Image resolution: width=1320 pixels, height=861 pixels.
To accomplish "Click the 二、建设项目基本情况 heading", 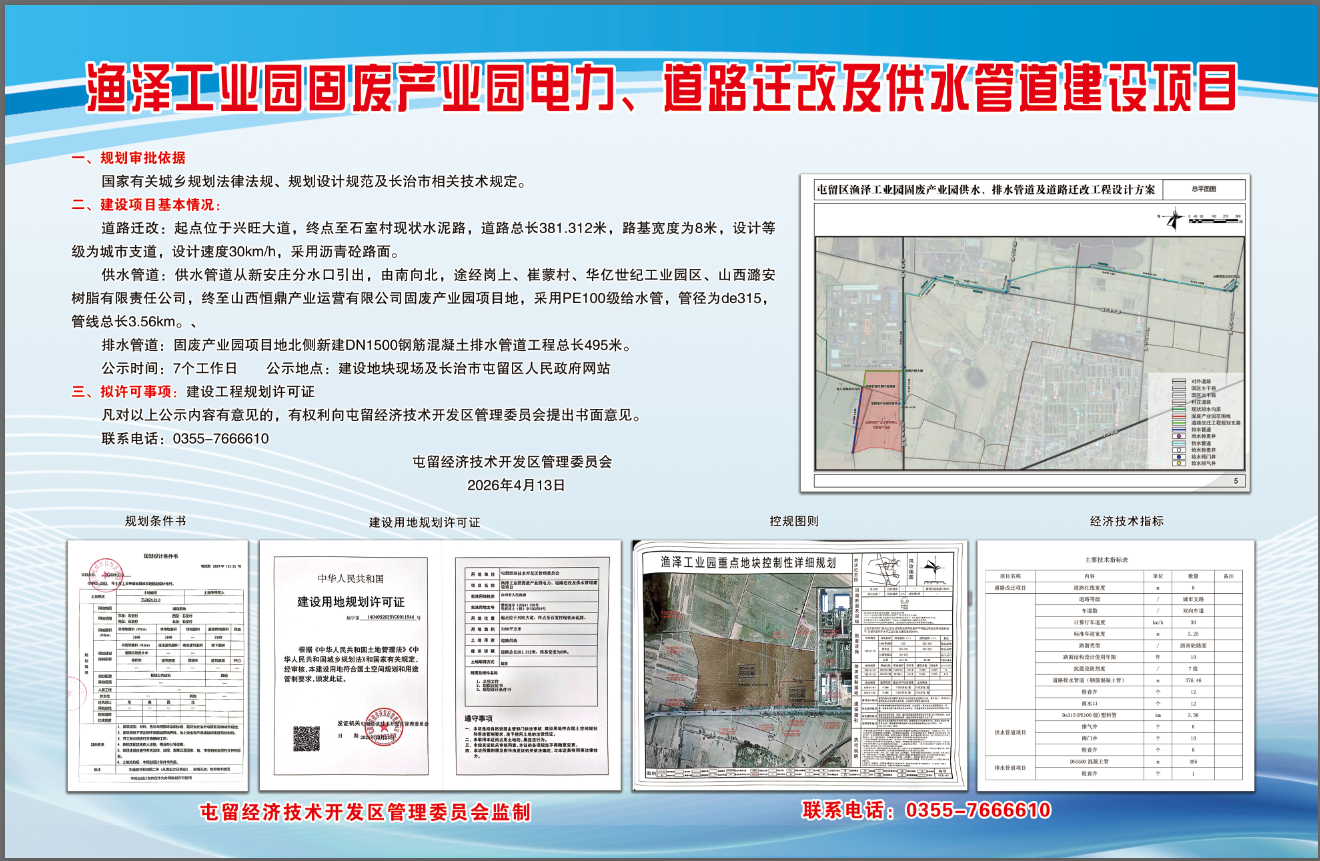I will (145, 205).
